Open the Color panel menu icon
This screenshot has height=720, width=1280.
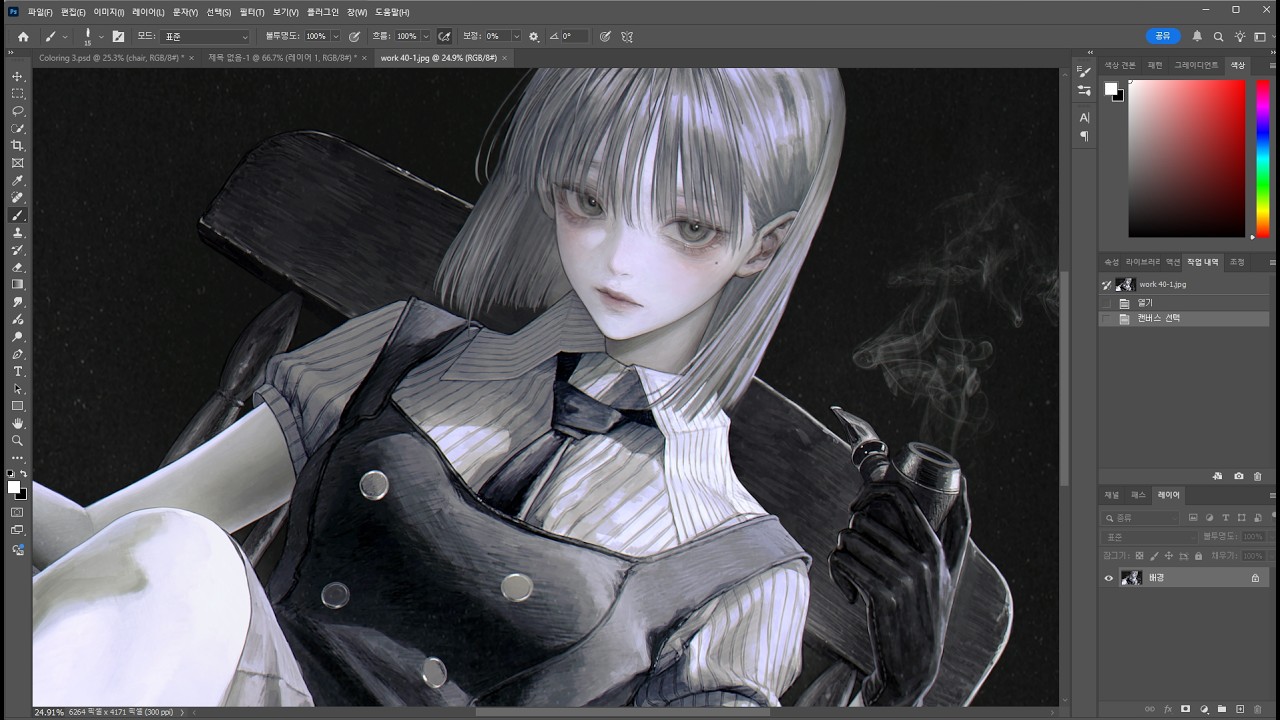point(1272,65)
